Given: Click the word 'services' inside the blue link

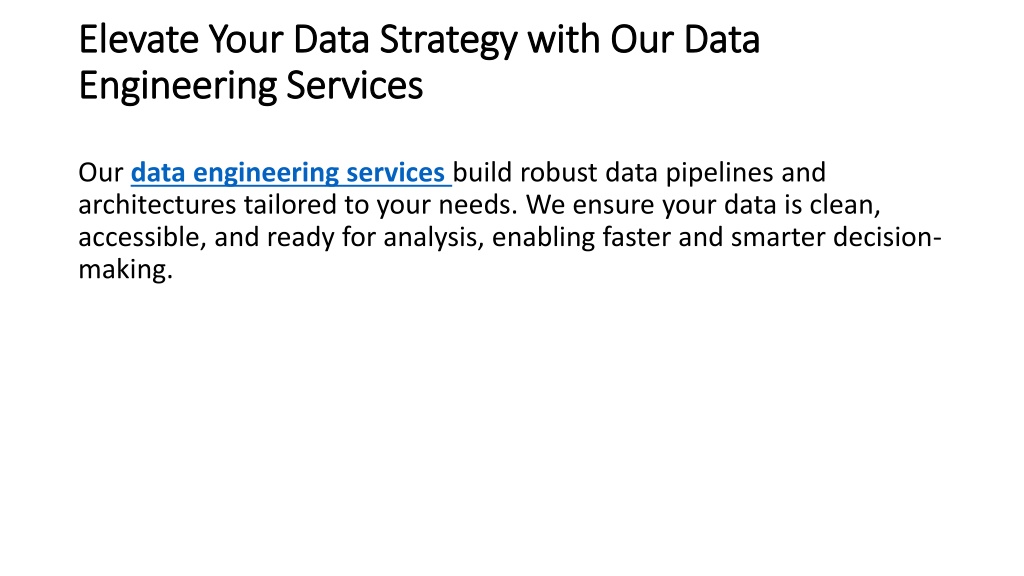Looking at the screenshot, I should point(395,173).
